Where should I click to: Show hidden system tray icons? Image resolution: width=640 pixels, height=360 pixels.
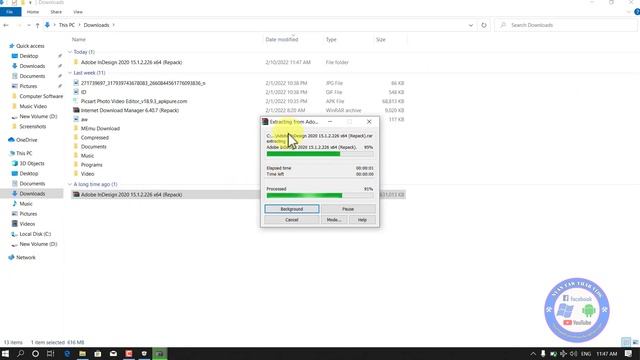click(533, 354)
